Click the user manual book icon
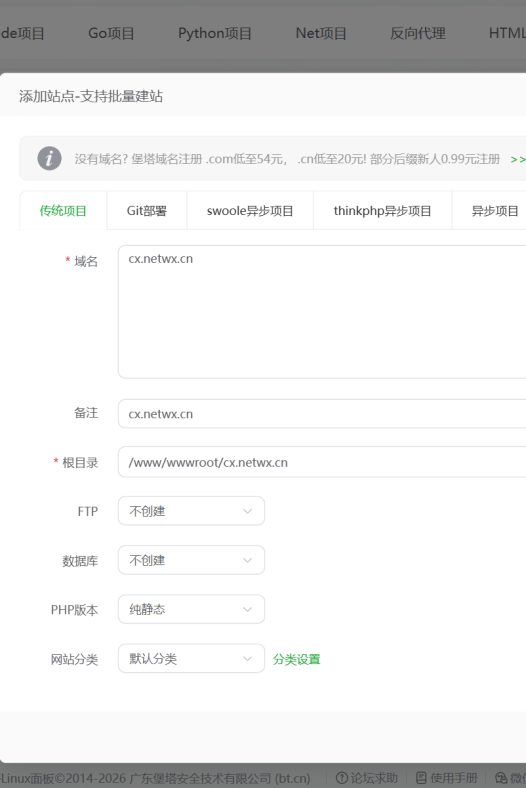Image resolution: width=526 pixels, height=788 pixels. 422,778
